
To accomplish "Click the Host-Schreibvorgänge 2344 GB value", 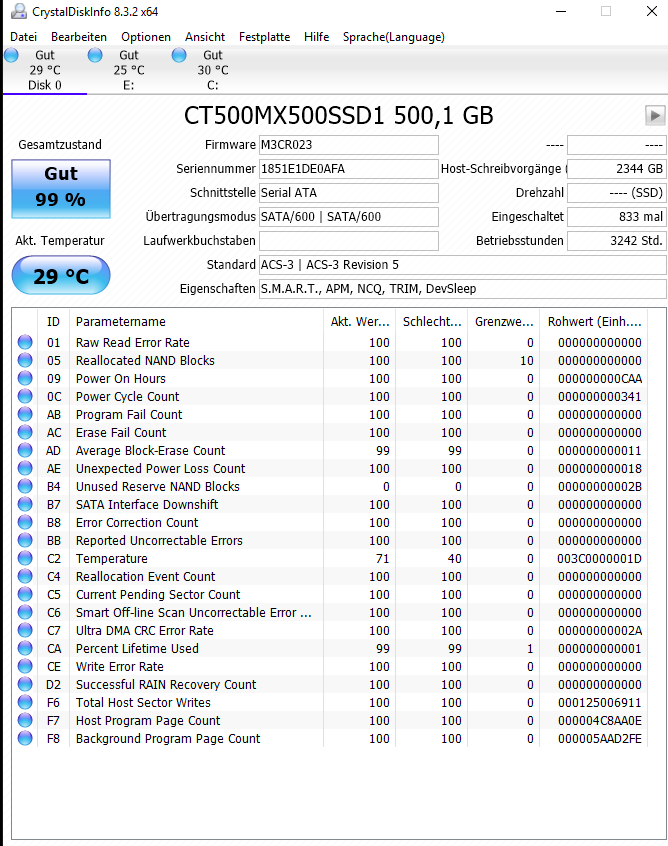I will coord(617,168).
